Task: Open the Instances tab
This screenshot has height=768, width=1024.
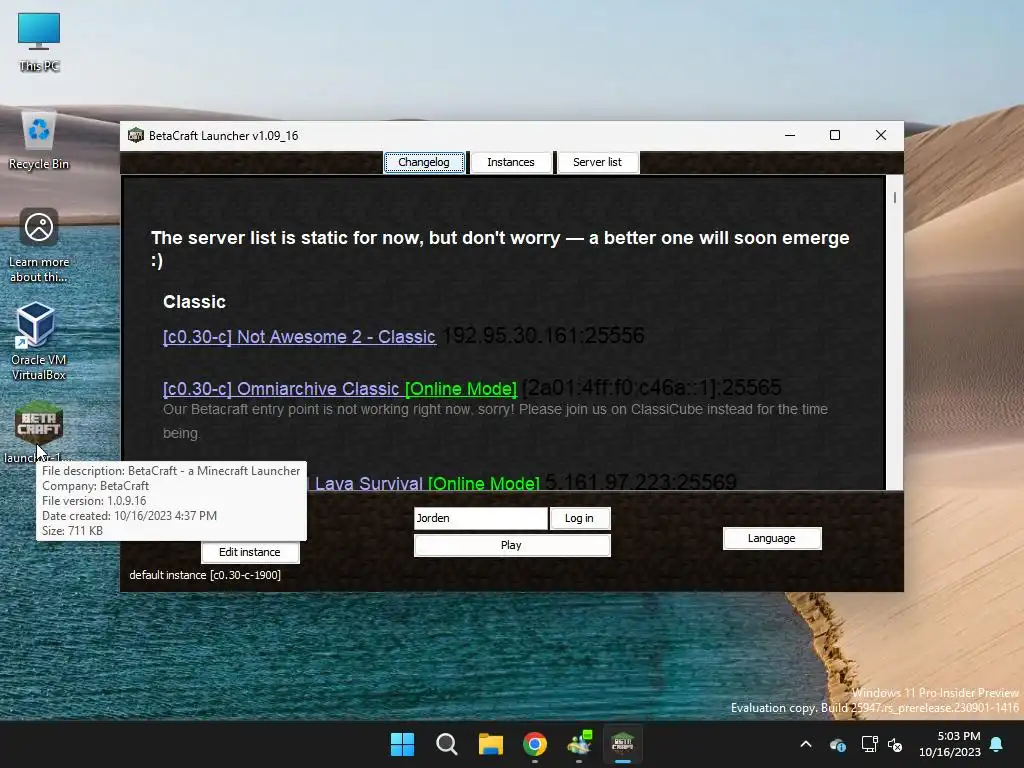Action: 511,162
